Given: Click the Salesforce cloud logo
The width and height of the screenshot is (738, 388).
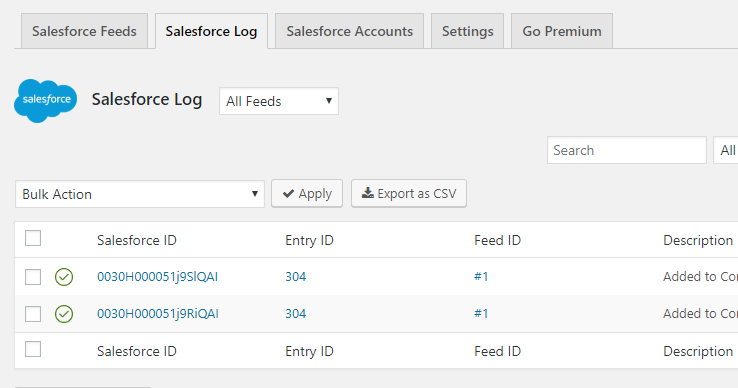Looking at the screenshot, I should (46, 100).
